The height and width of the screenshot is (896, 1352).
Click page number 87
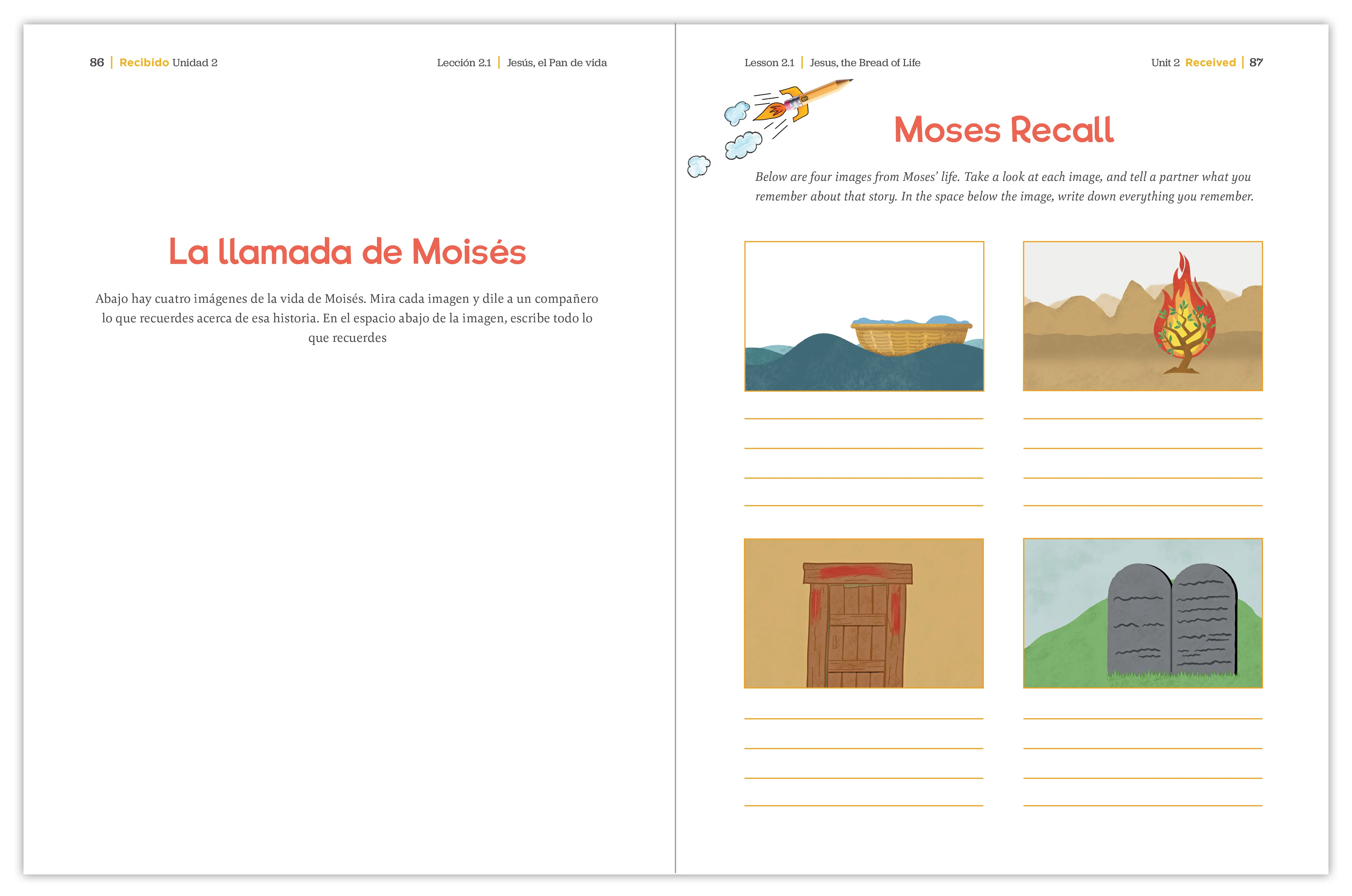pyautogui.click(x=1256, y=62)
